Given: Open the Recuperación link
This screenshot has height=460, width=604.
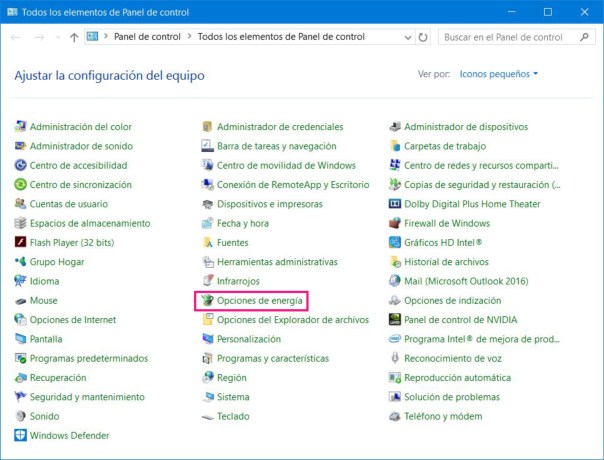Looking at the screenshot, I should click(58, 377).
